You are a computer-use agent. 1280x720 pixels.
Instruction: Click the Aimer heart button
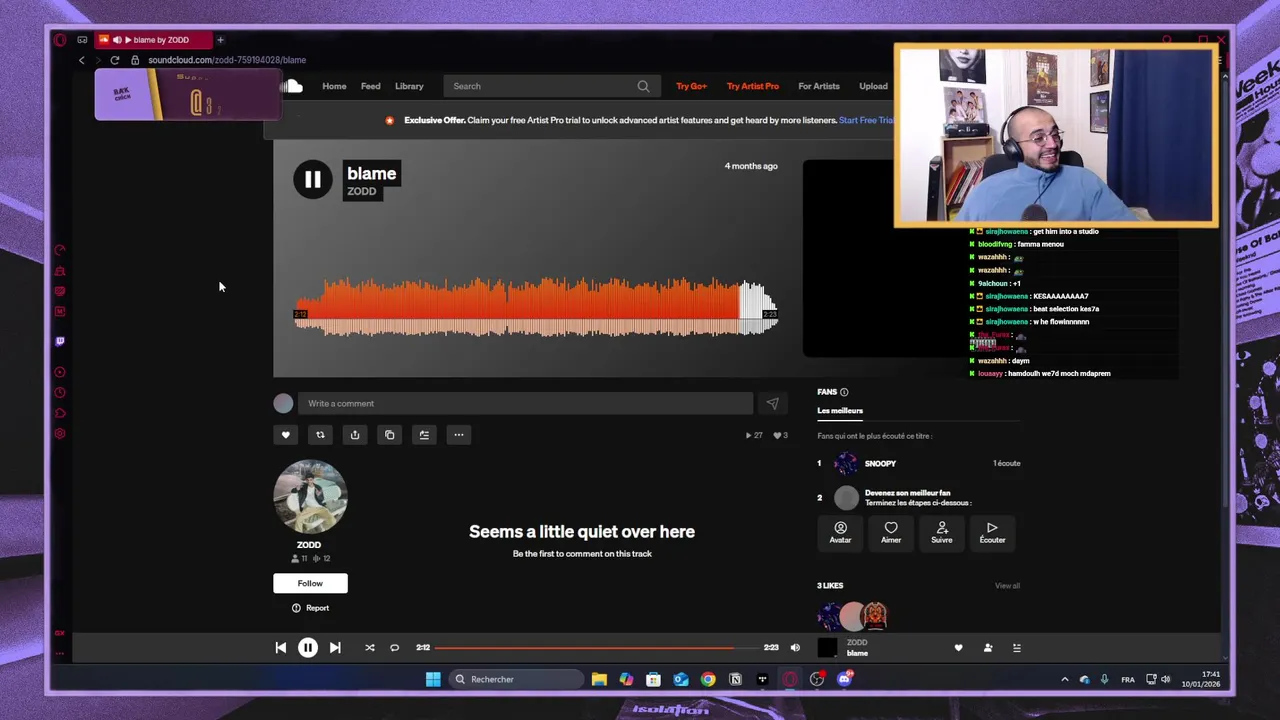[891, 533]
